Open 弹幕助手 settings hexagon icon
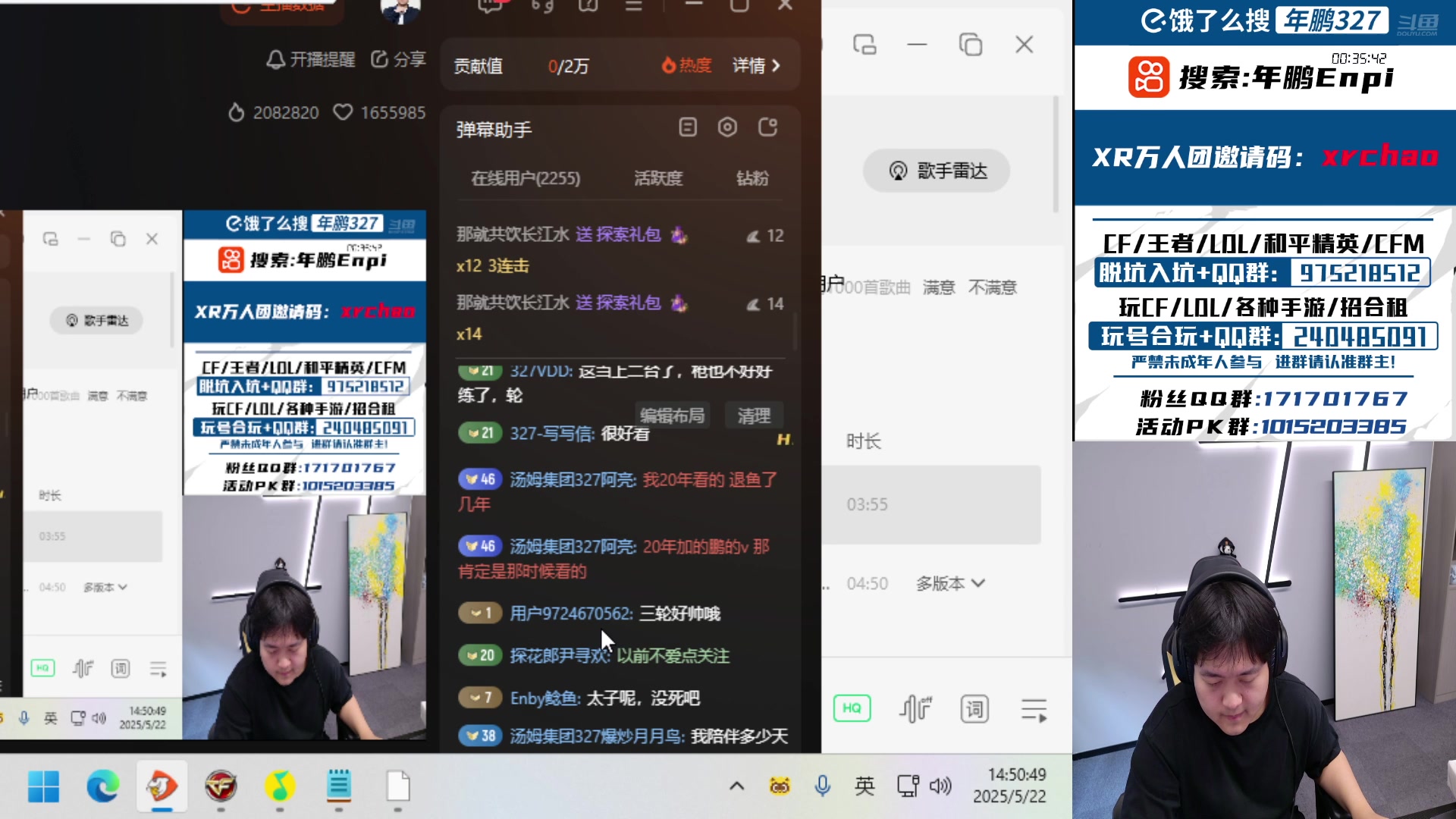1456x819 pixels. tap(727, 127)
